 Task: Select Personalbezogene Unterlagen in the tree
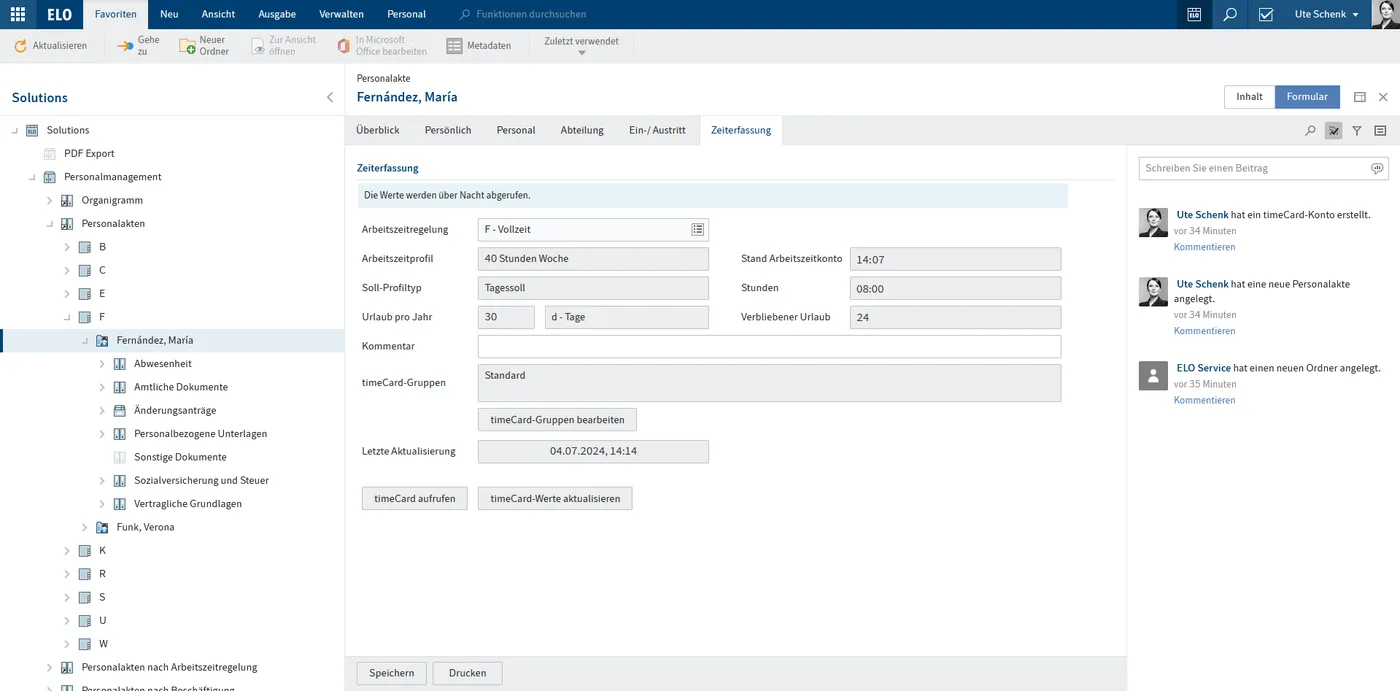[200, 434]
